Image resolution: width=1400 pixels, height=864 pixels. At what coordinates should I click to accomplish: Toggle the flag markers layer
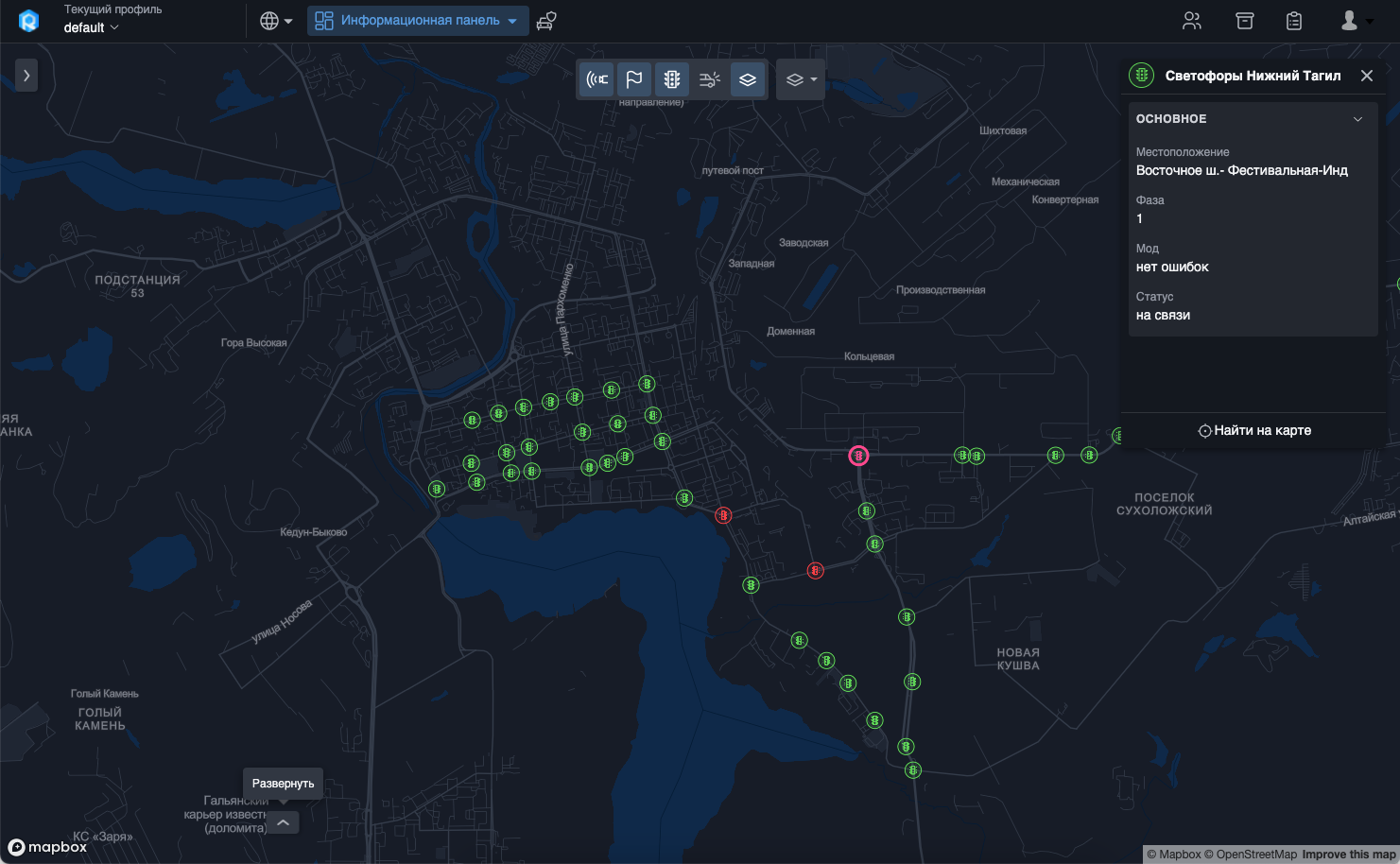click(634, 80)
